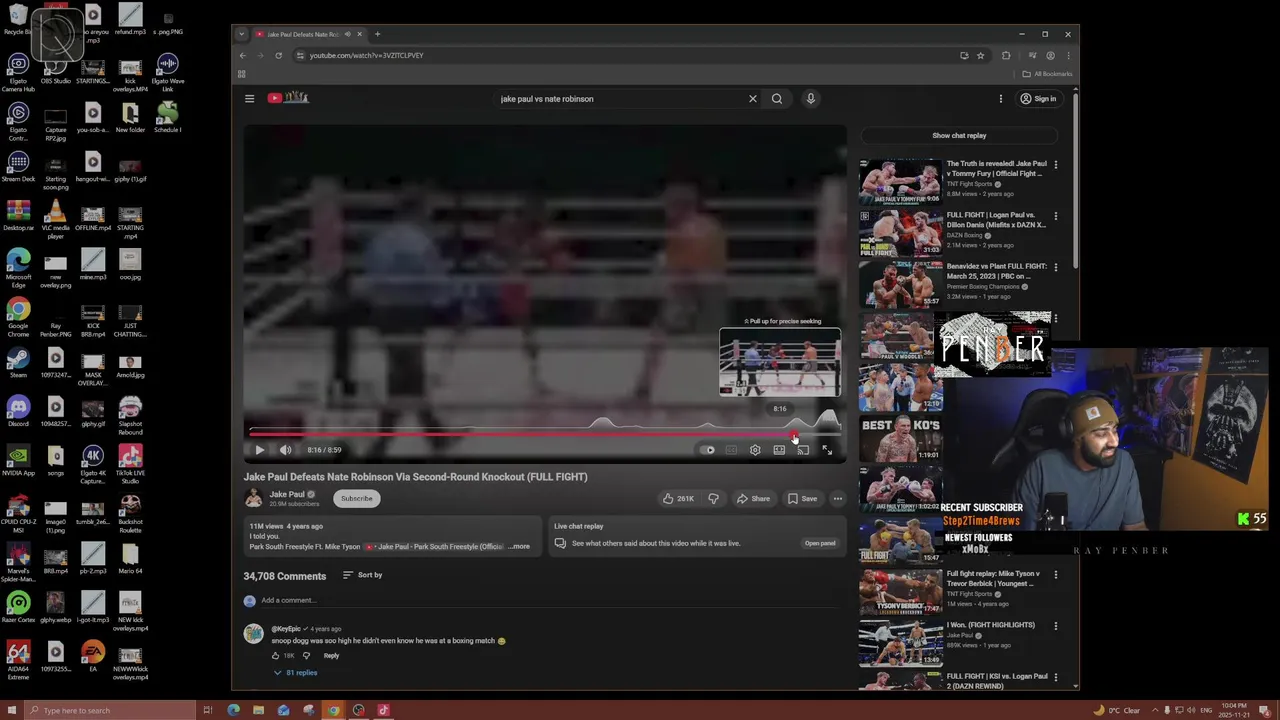
Task: Bookmark this page with the star icon
Action: [980, 56]
